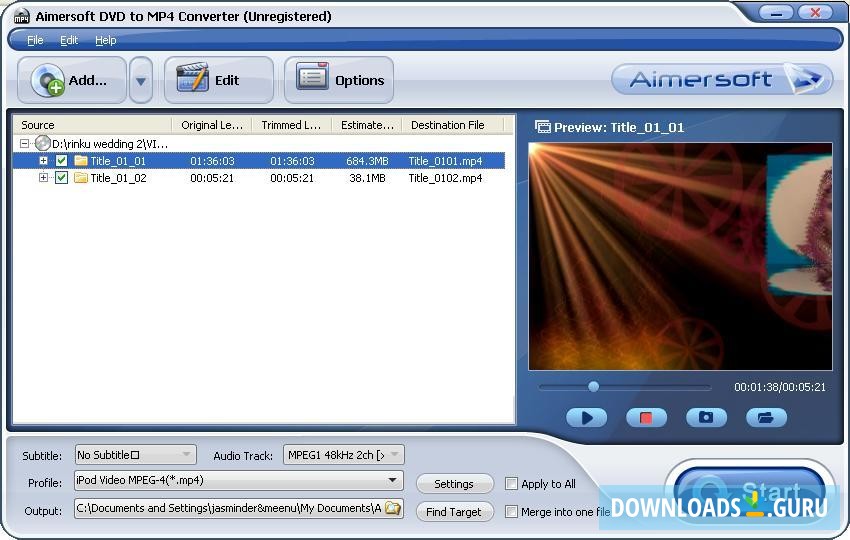Click the Trimmed Length column header
The width and height of the screenshot is (850, 540).
point(292,125)
